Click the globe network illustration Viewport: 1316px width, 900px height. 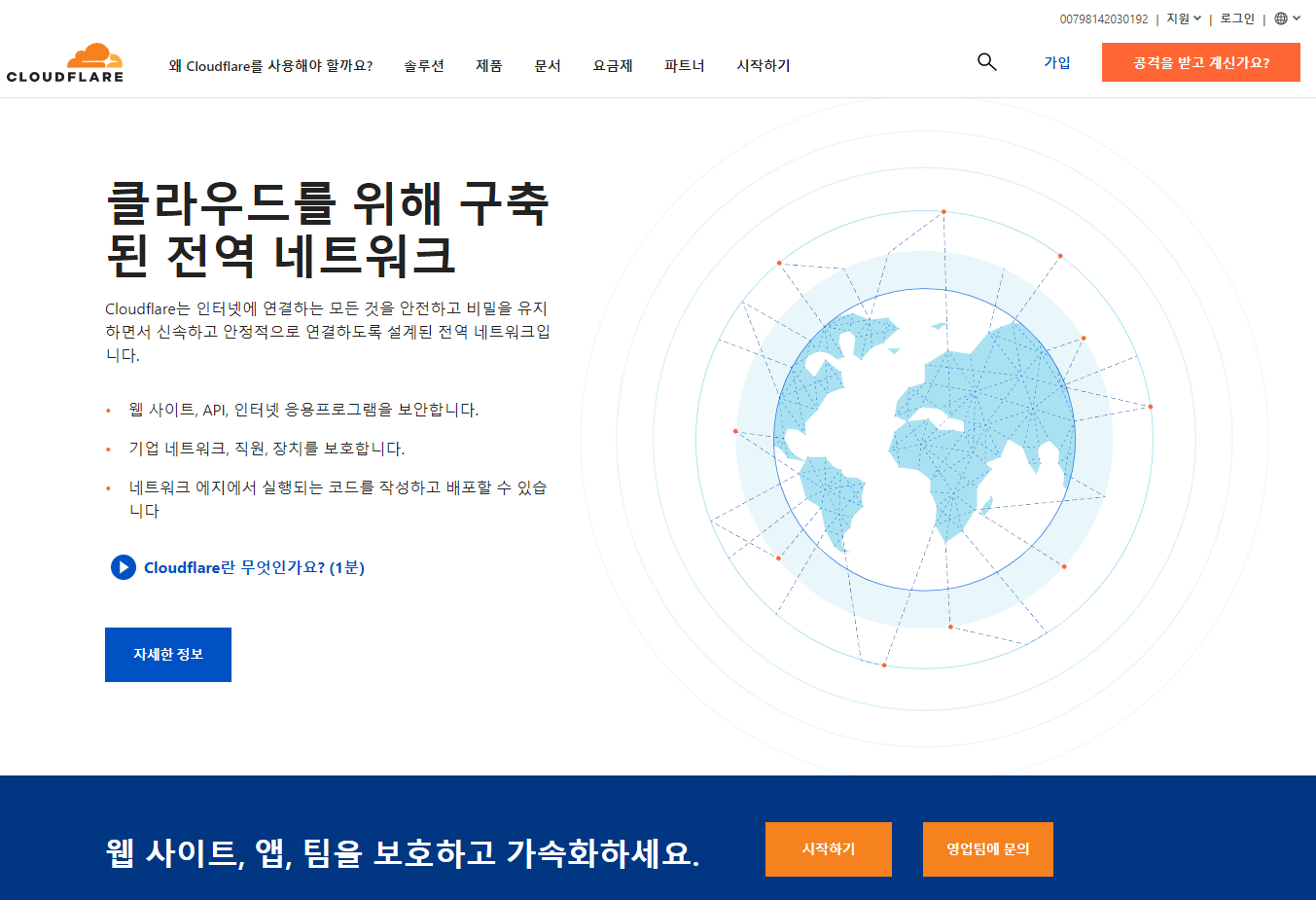[x=924, y=439]
